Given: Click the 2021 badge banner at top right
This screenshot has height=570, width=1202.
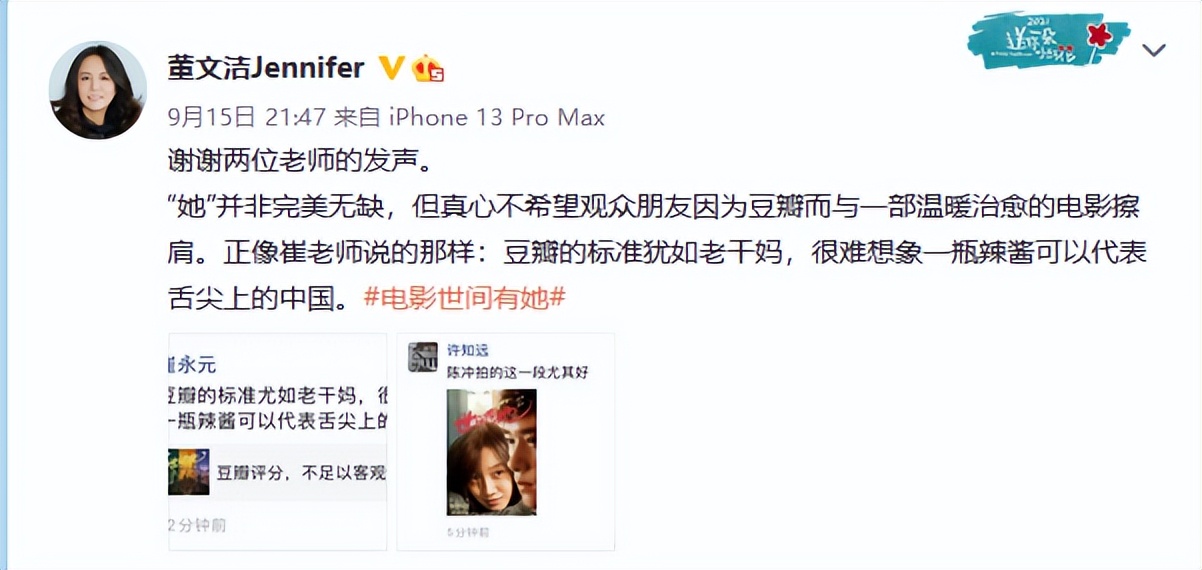Looking at the screenshot, I should [1048, 42].
